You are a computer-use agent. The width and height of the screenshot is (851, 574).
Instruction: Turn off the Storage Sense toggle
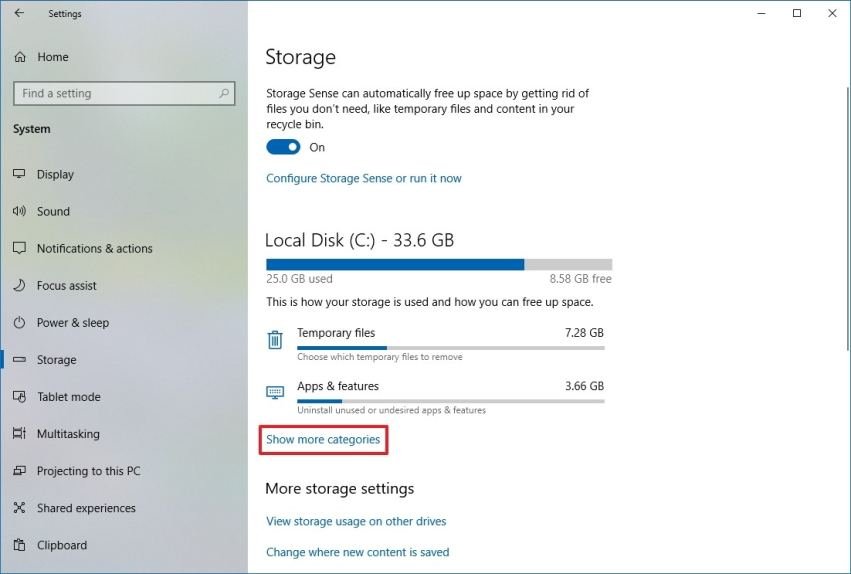[x=283, y=147]
